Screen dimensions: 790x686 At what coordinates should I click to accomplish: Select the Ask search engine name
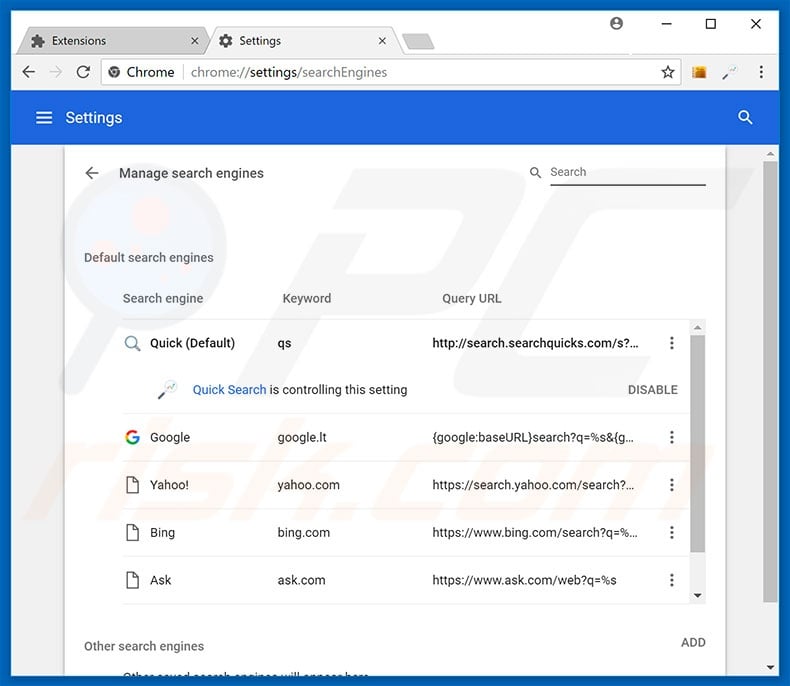161,580
